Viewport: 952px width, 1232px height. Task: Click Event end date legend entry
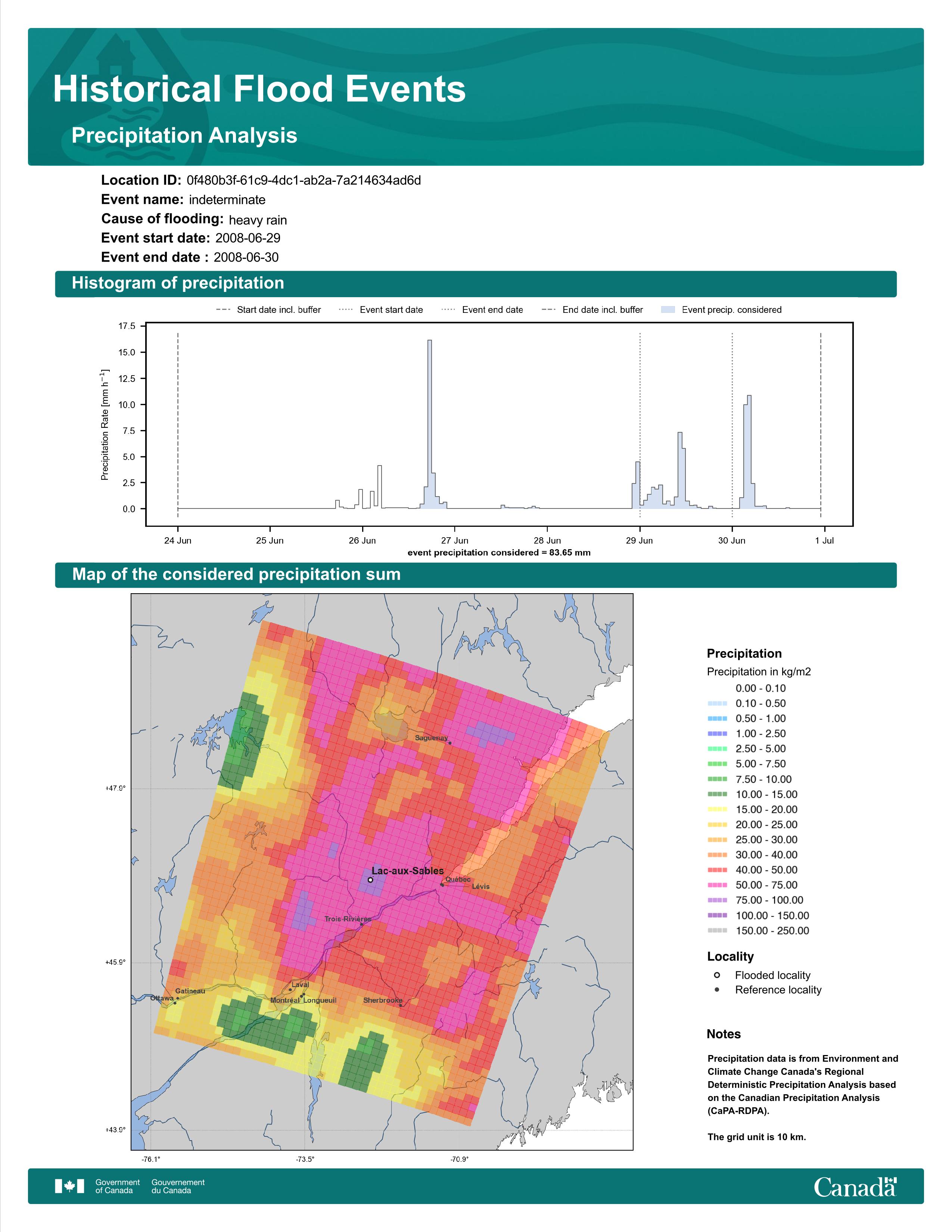[x=482, y=310]
